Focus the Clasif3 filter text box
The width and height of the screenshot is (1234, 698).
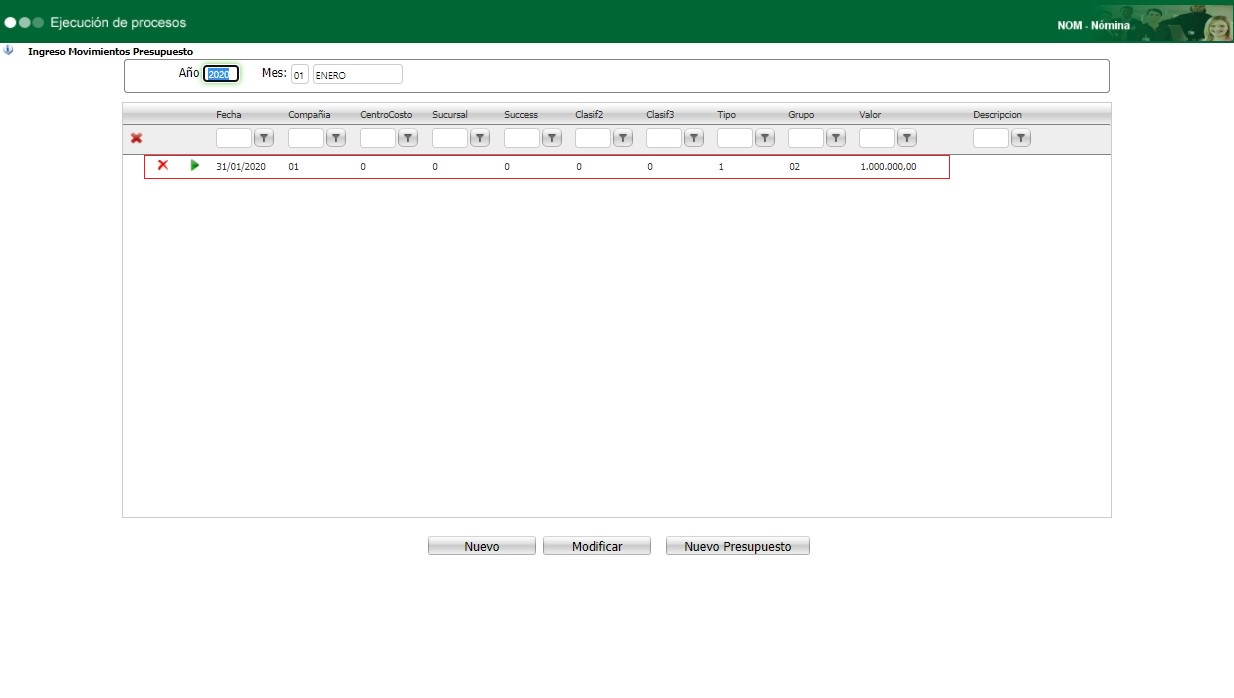664,138
